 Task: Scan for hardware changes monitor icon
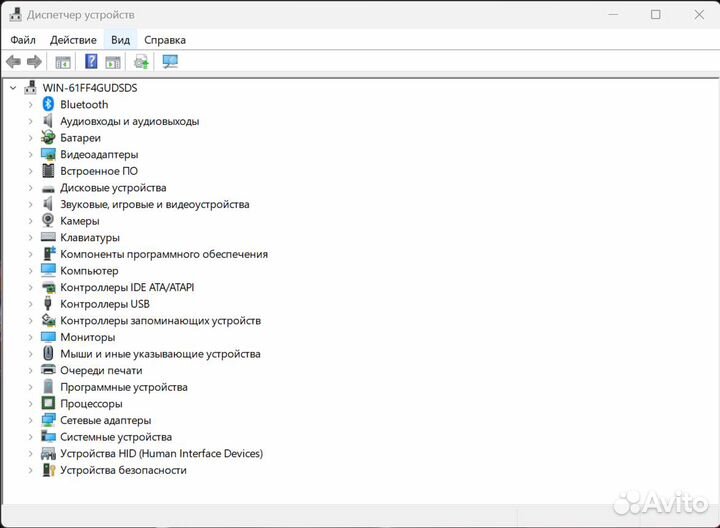click(x=170, y=62)
